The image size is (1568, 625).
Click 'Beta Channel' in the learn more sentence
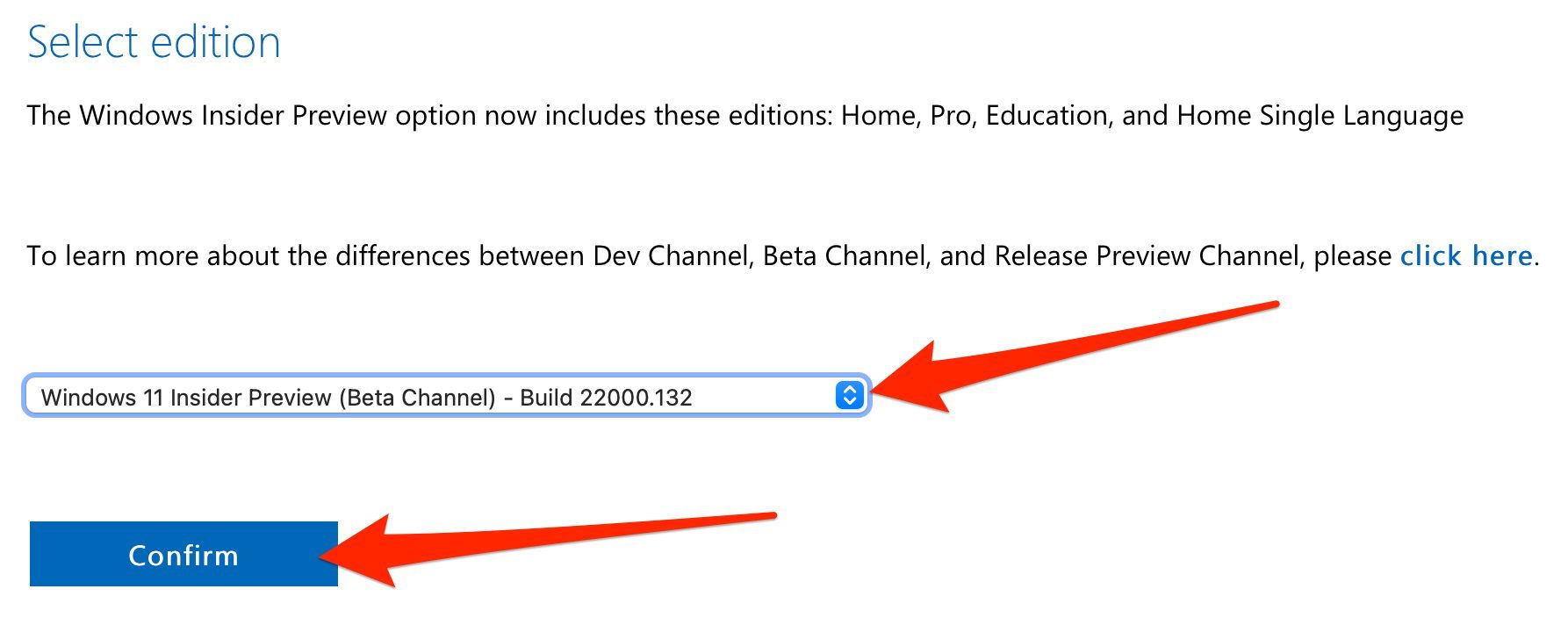coord(845,255)
